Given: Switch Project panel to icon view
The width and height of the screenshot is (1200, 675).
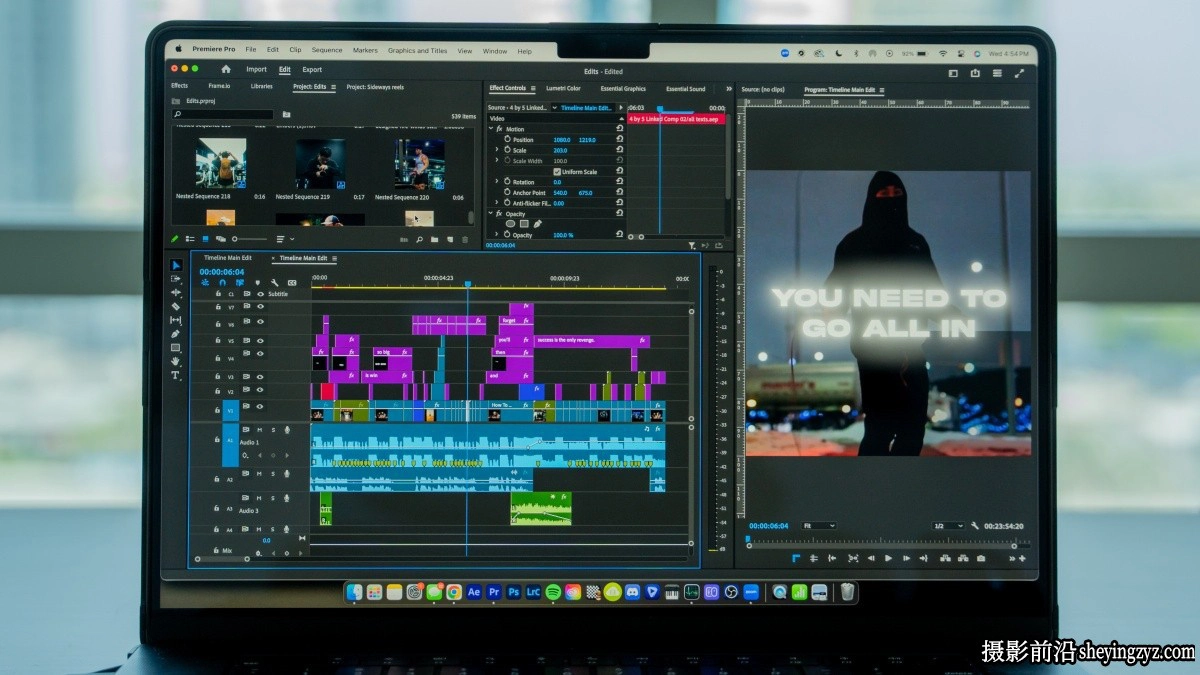Looking at the screenshot, I should [206, 239].
